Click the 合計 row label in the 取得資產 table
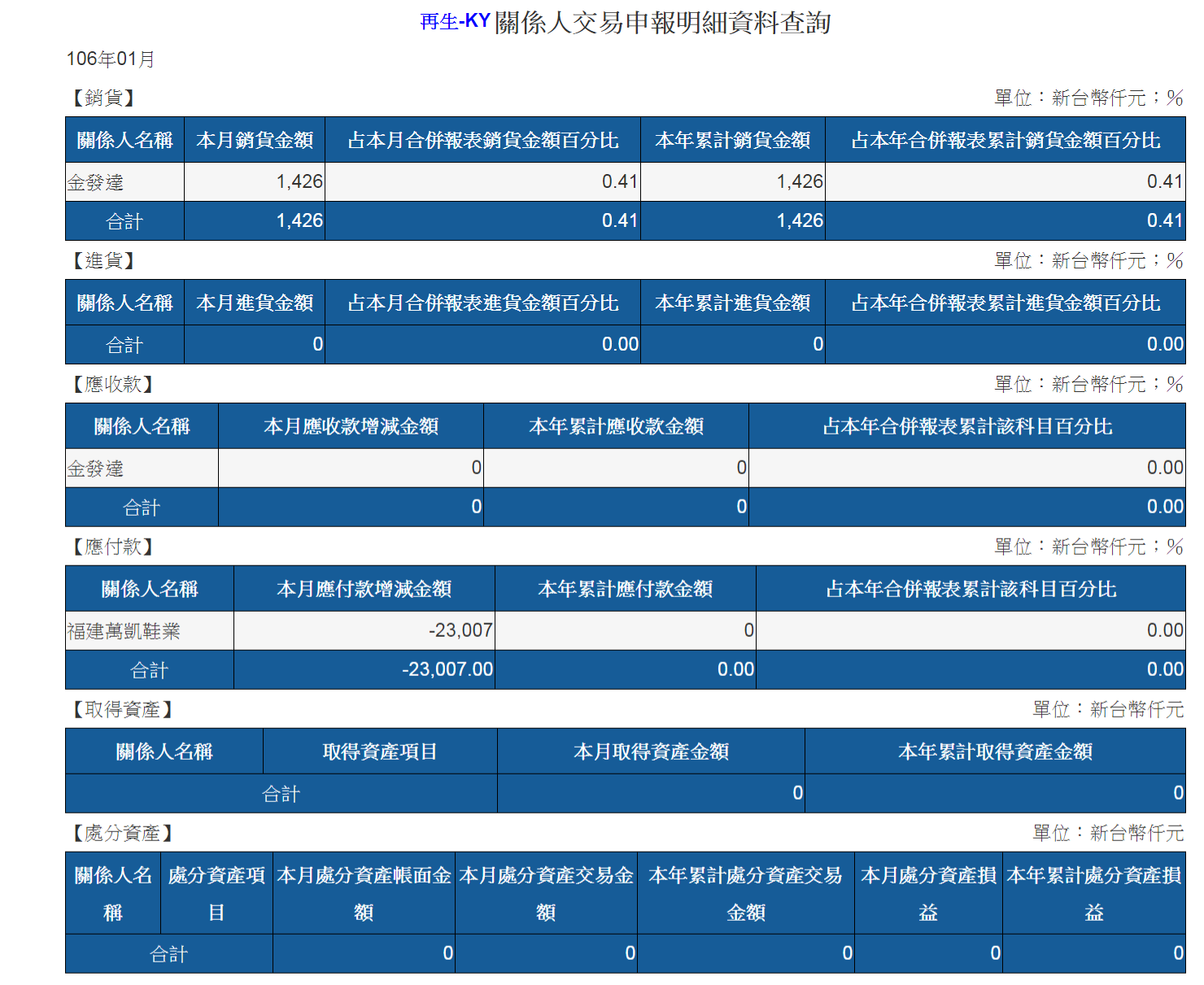Viewport: 1204px width, 985px height. click(281, 794)
